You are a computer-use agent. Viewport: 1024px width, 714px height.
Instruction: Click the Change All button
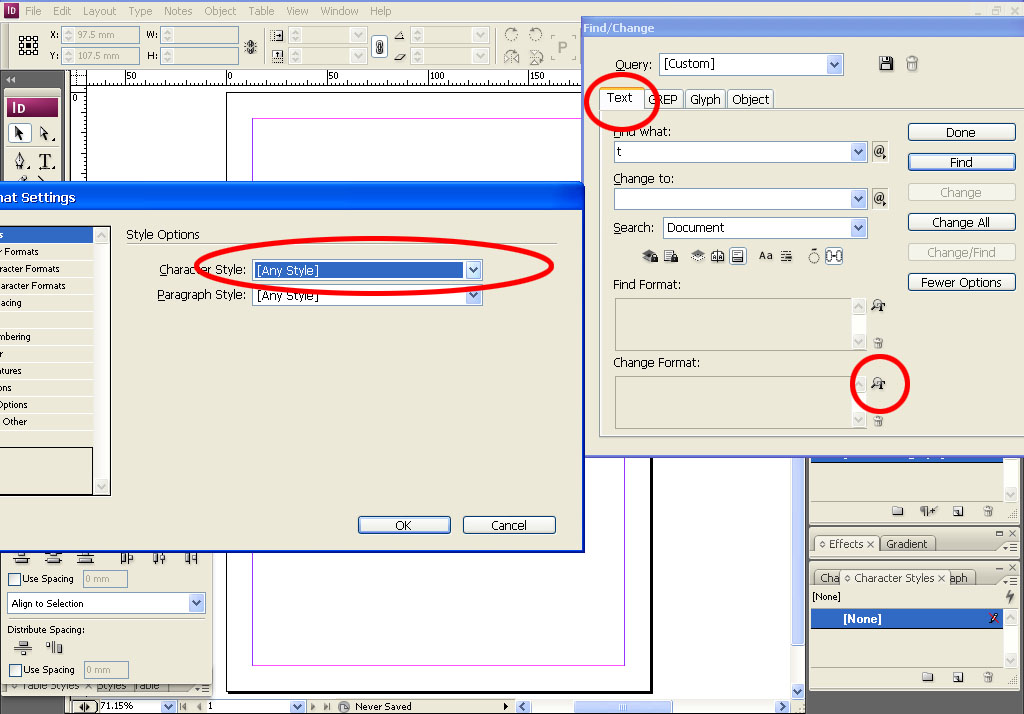pyautogui.click(x=961, y=222)
